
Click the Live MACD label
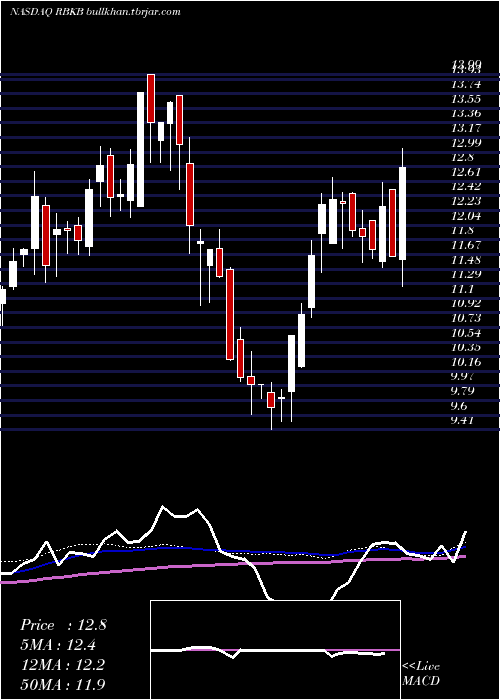(x=421, y=673)
